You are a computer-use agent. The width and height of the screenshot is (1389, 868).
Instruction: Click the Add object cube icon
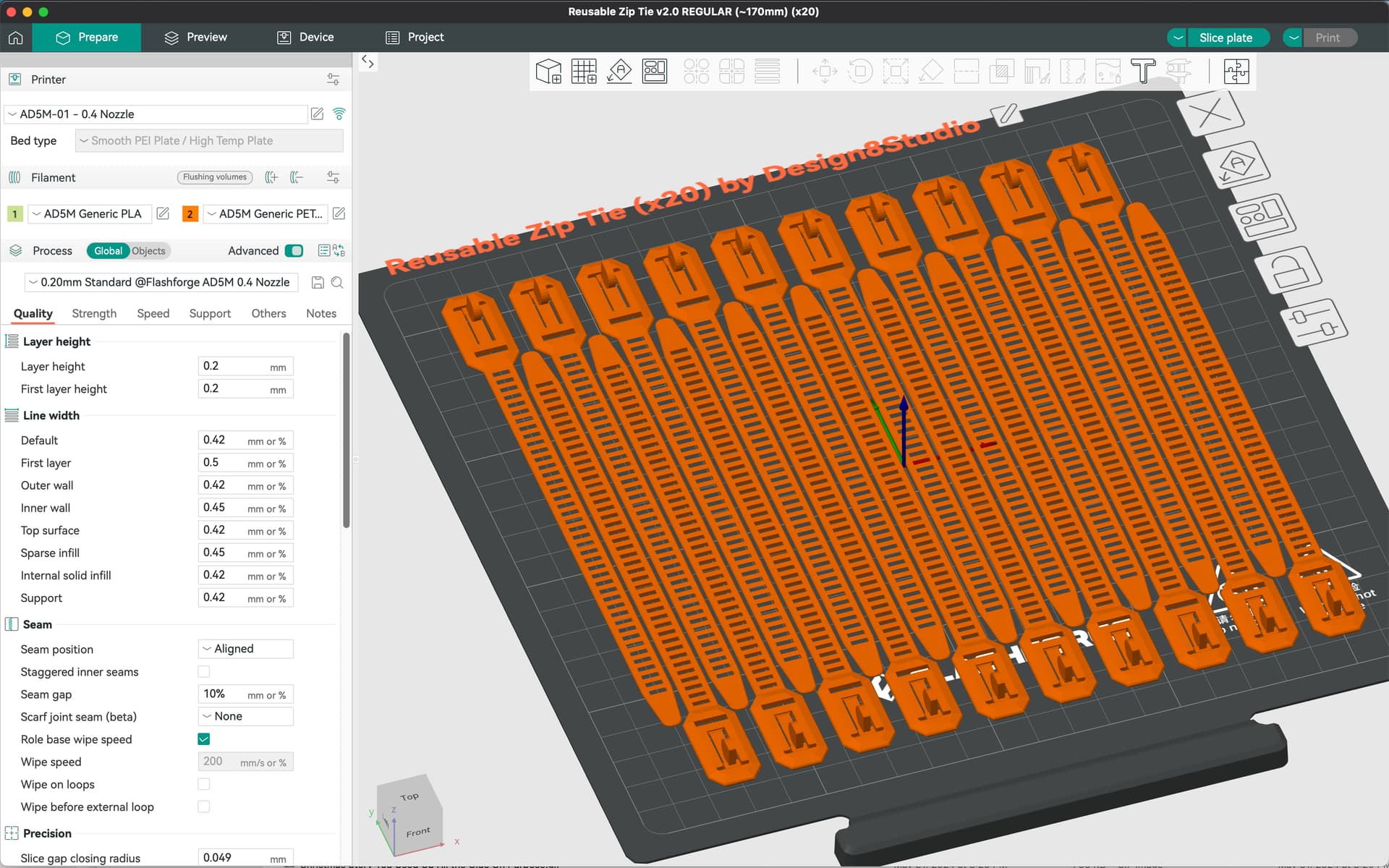pyautogui.click(x=548, y=71)
